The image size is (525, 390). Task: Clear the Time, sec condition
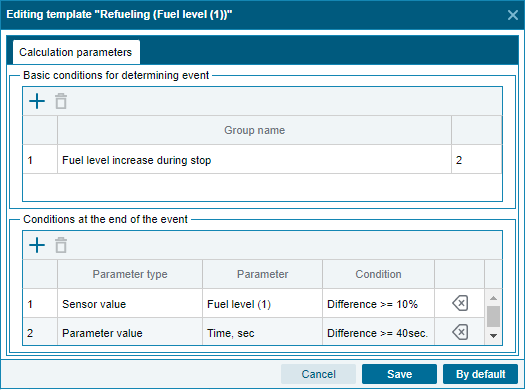click(460, 332)
